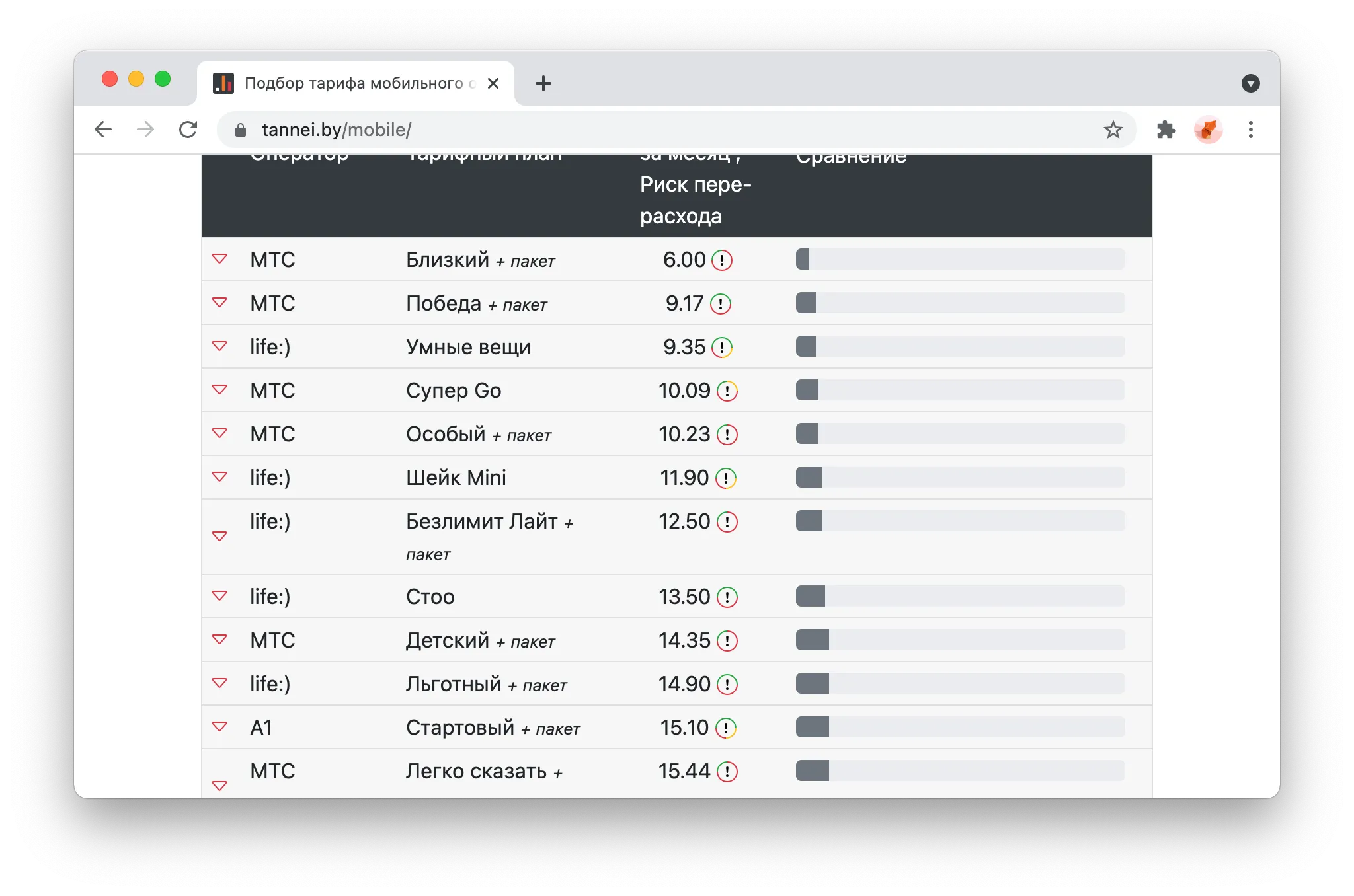Click the Сравнение column header
1354x896 pixels.
(x=851, y=159)
